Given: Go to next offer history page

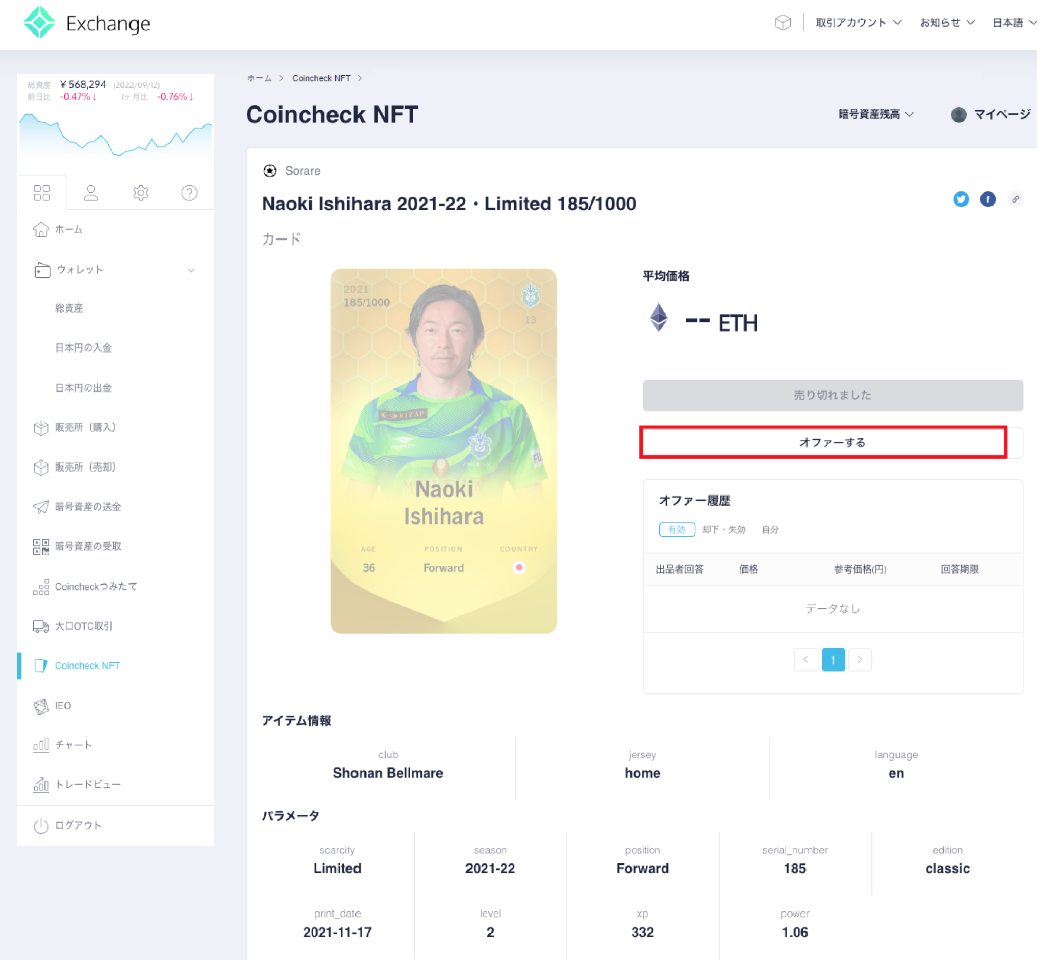Looking at the screenshot, I should coord(860,660).
